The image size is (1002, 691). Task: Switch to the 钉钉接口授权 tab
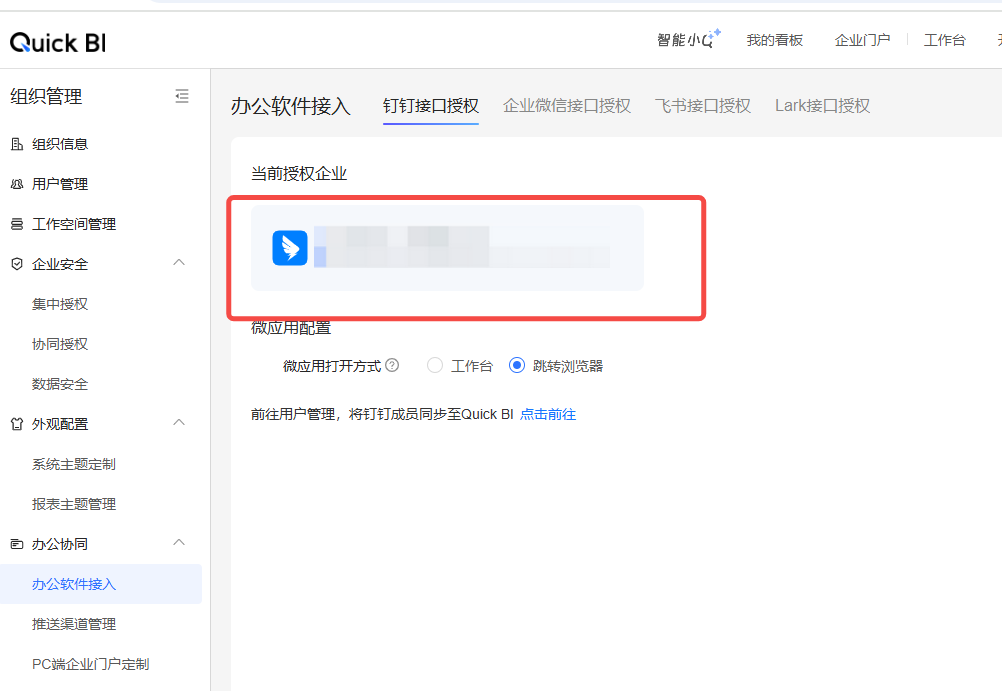click(431, 105)
